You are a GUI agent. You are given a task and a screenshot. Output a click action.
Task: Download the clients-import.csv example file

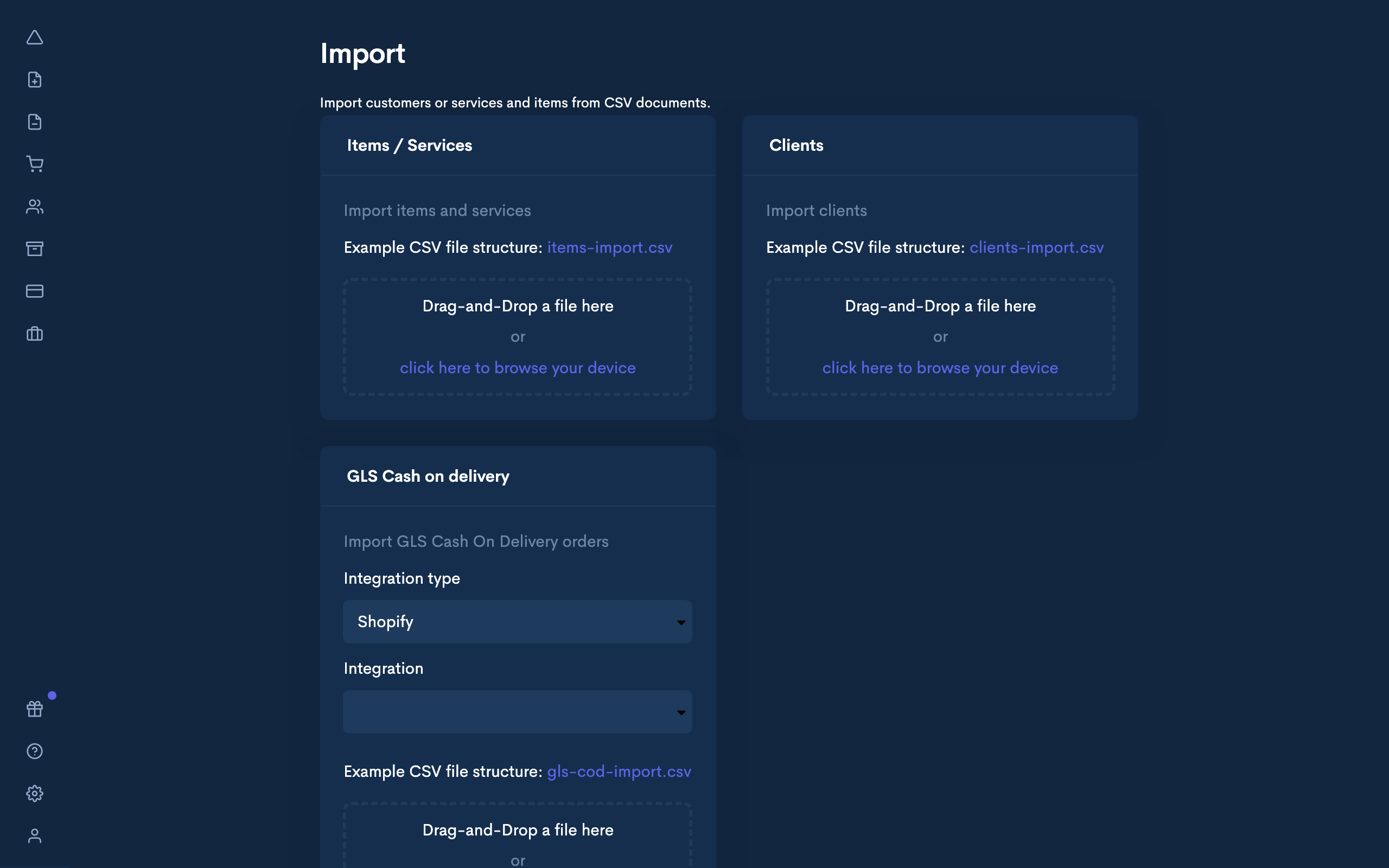[1036, 247]
